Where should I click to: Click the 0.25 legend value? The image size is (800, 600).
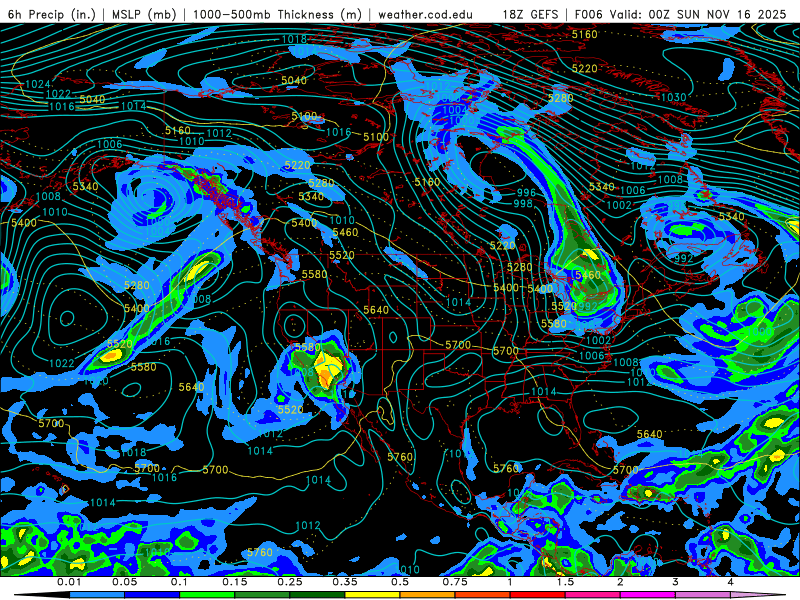[x=290, y=582]
